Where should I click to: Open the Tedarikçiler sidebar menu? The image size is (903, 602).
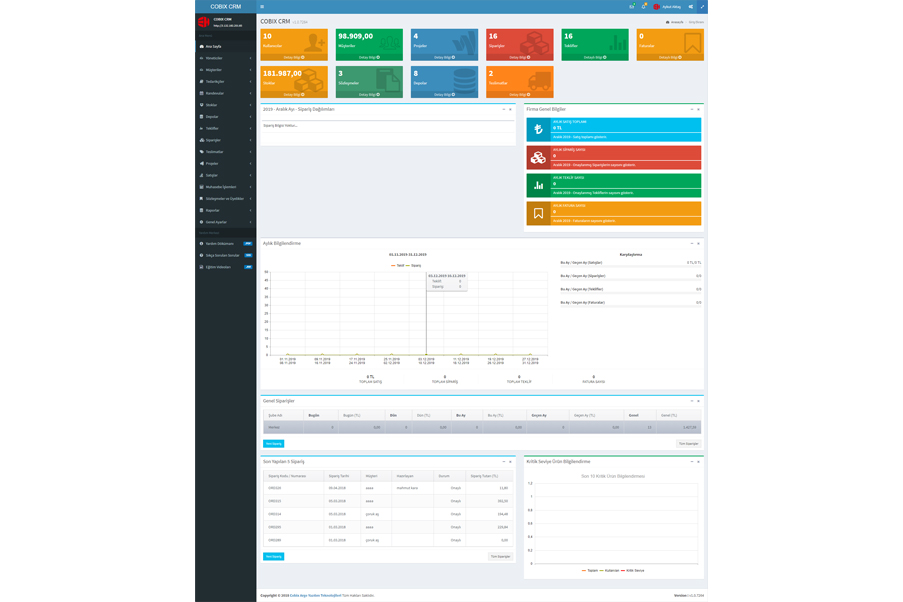(226, 82)
